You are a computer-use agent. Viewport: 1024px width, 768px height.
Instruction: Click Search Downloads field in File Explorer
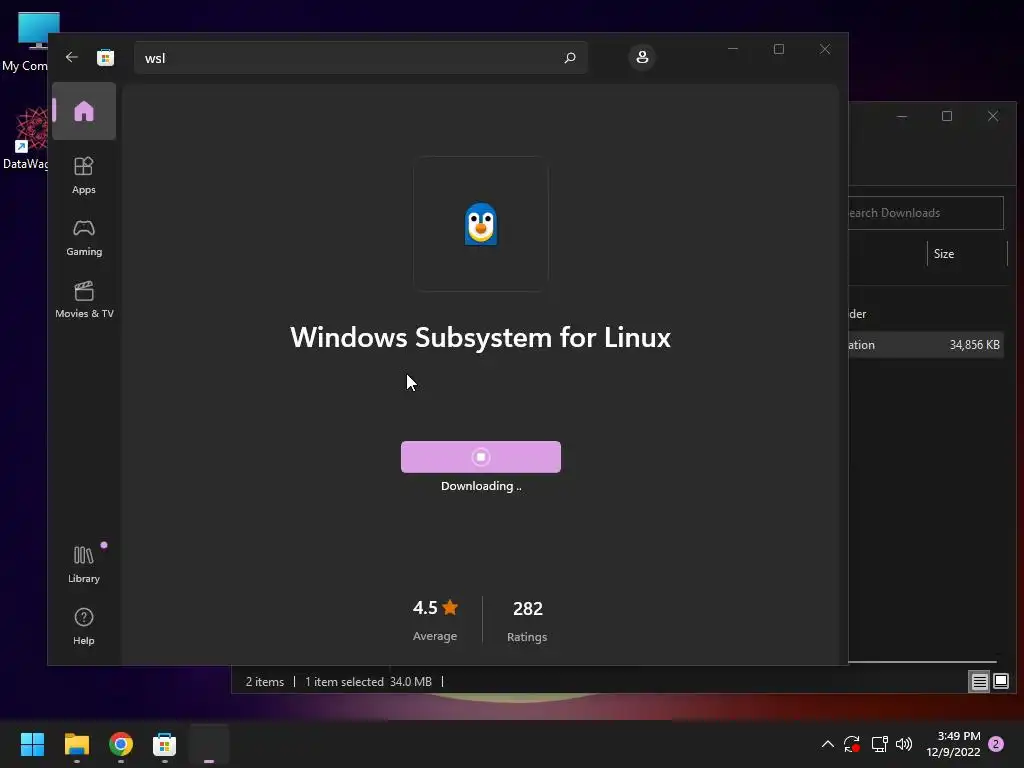coord(926,213)
